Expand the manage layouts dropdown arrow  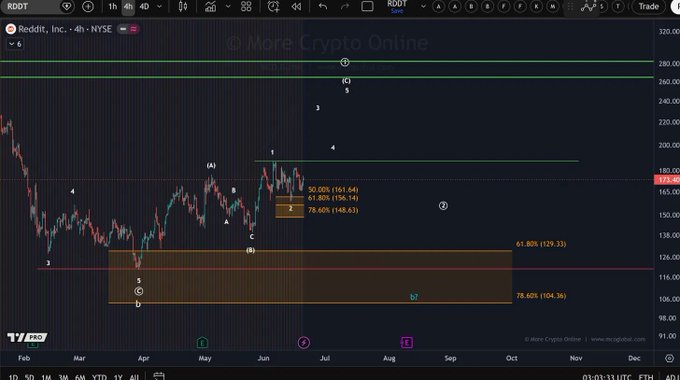pyautogui.click(x=423, y=7)
